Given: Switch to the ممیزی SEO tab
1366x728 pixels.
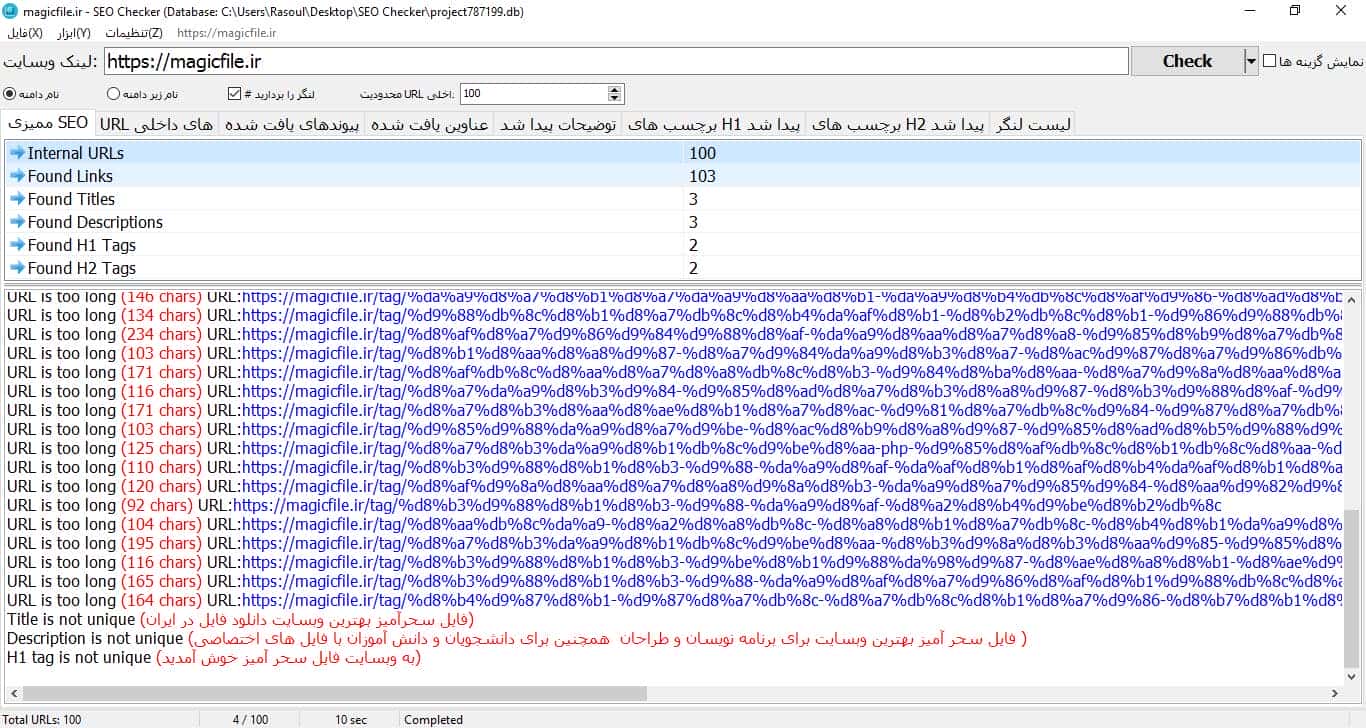Looking at the screenshot, I should [x=48, y=123].
